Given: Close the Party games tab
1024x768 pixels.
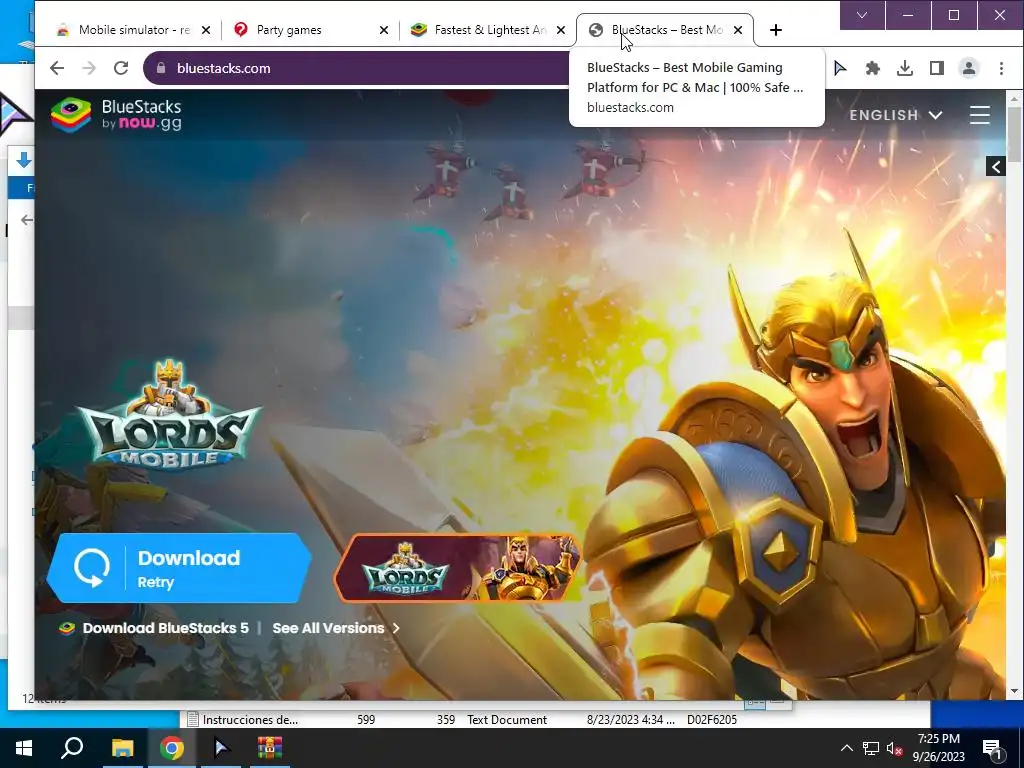Looking at the screenshot, I should (x=384, y=30).
